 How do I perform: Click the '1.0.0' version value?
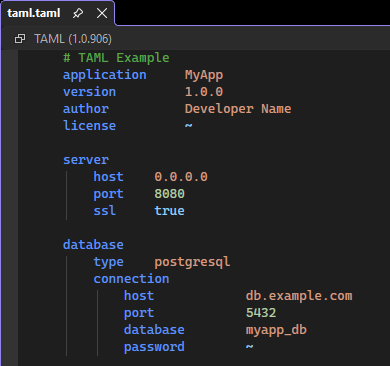[x=204, y=92]
